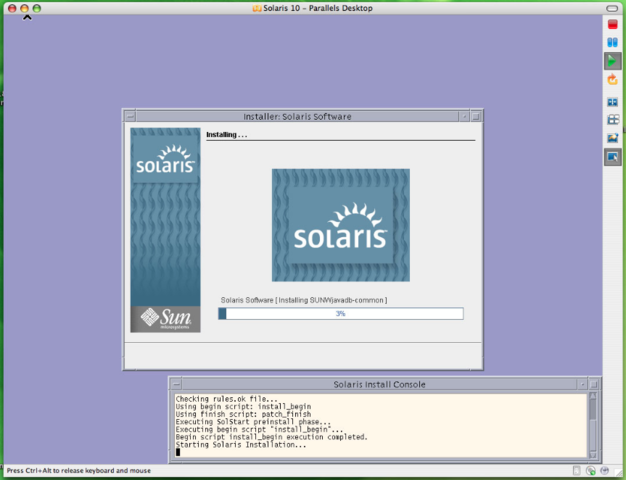Click the two-screens icon below the reset arrow

[612, 102]
